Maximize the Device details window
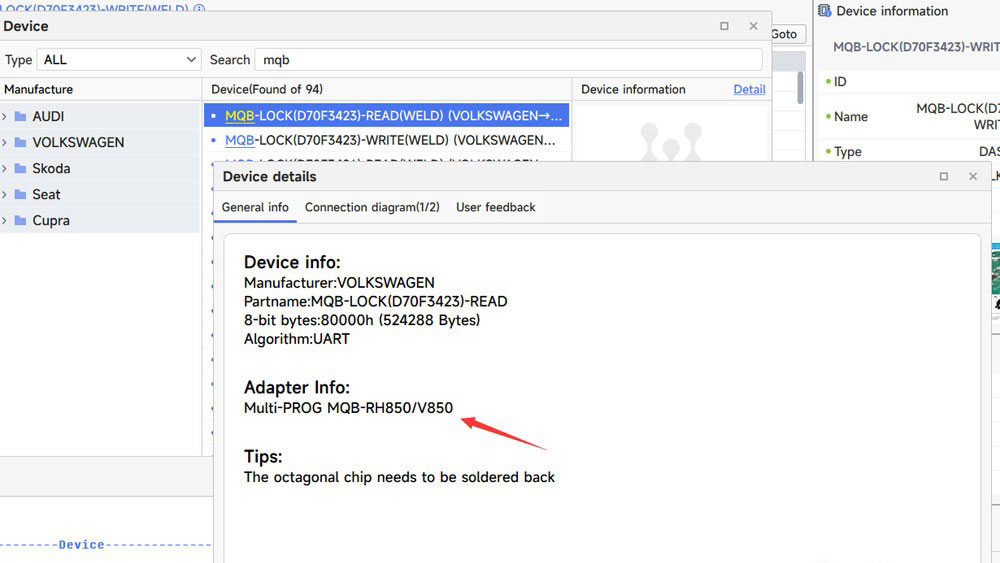The width and height of the screenshot is (1000, 563). pos(943,176)
